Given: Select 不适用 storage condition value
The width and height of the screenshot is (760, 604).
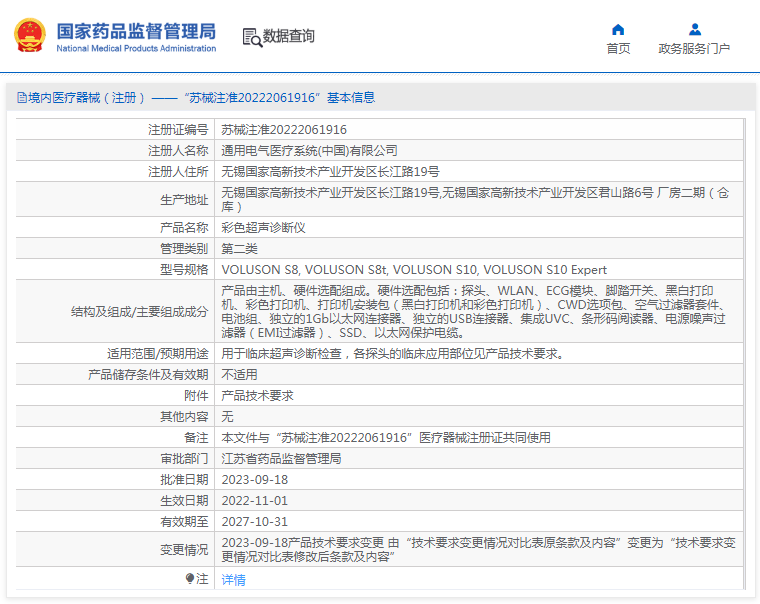Looking at the screenshot, I should click(239, 375).
